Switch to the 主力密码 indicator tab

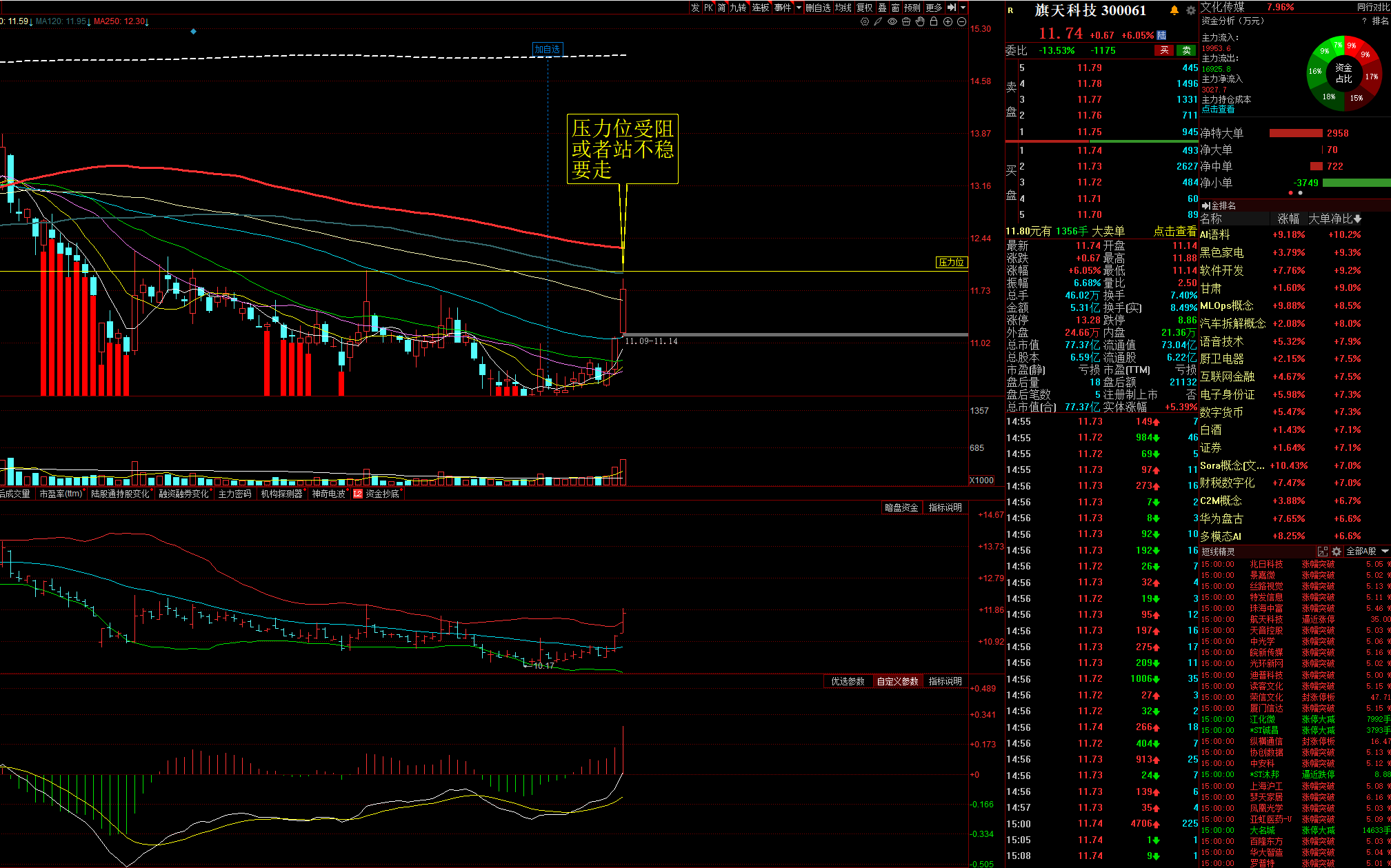(x=234, y=494)
